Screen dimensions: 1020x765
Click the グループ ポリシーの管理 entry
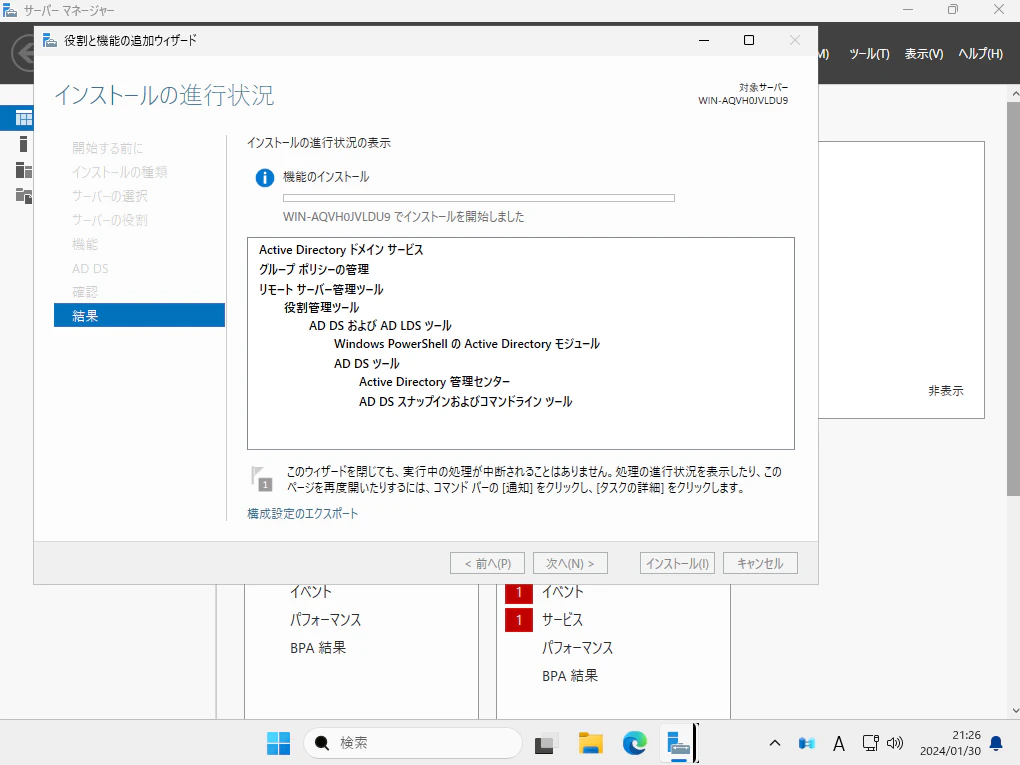pyautogui.click(x=314, y=269)
